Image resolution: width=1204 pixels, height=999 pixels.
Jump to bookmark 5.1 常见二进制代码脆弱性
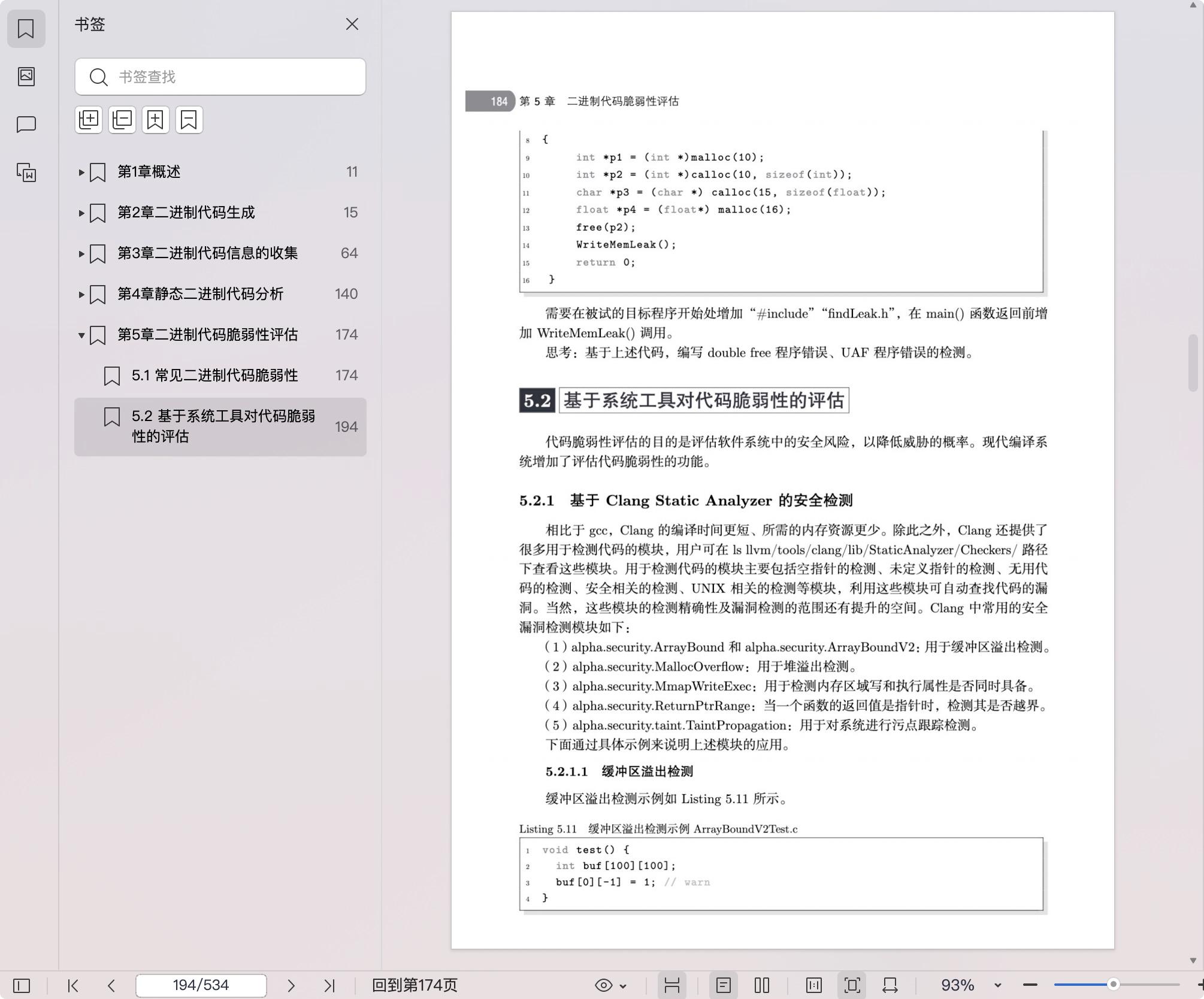coord(215,376)
